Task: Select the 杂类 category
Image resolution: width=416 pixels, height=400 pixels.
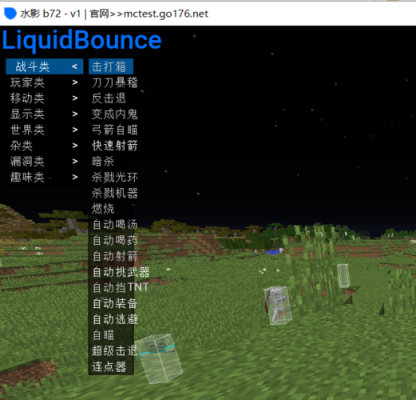Action: click(x=44, y=146)
